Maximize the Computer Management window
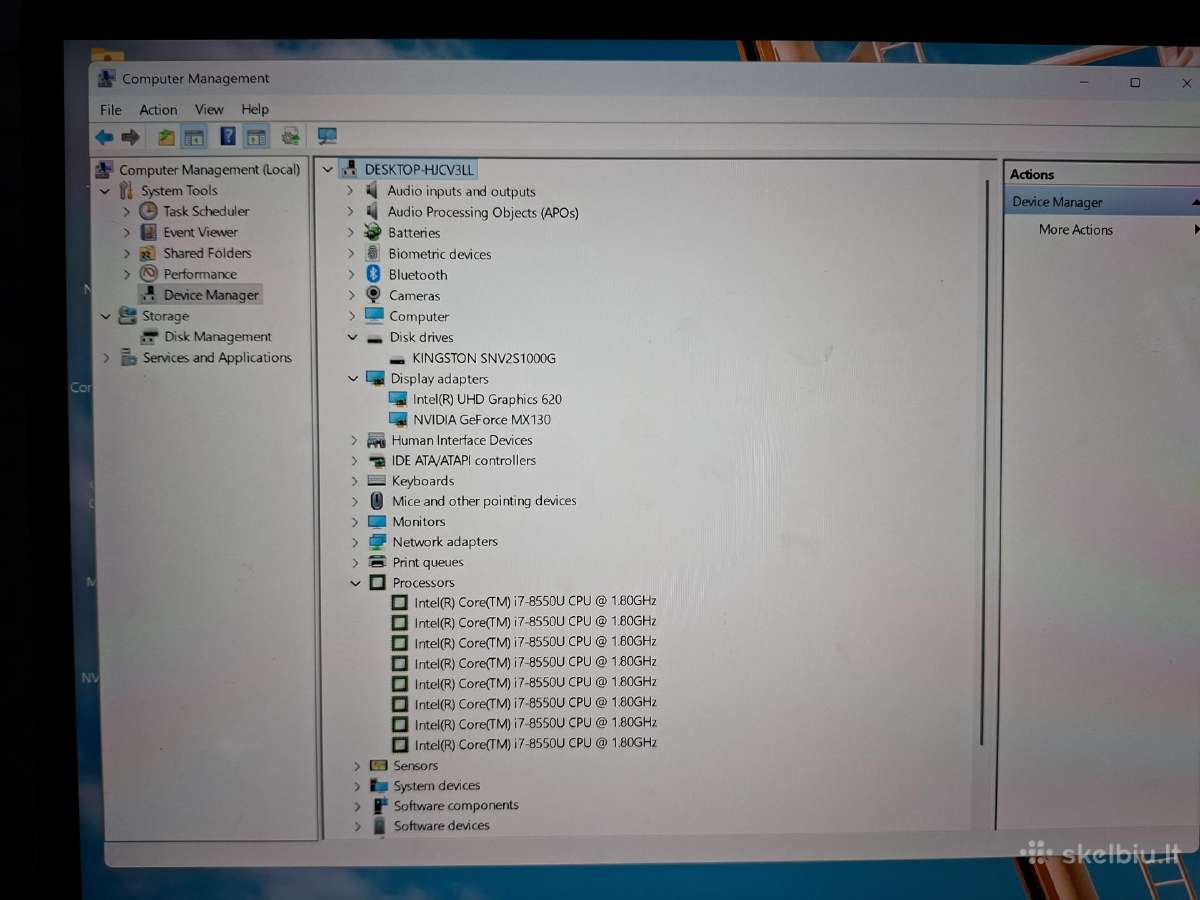1200x900 pixels. coord(1135,83)
